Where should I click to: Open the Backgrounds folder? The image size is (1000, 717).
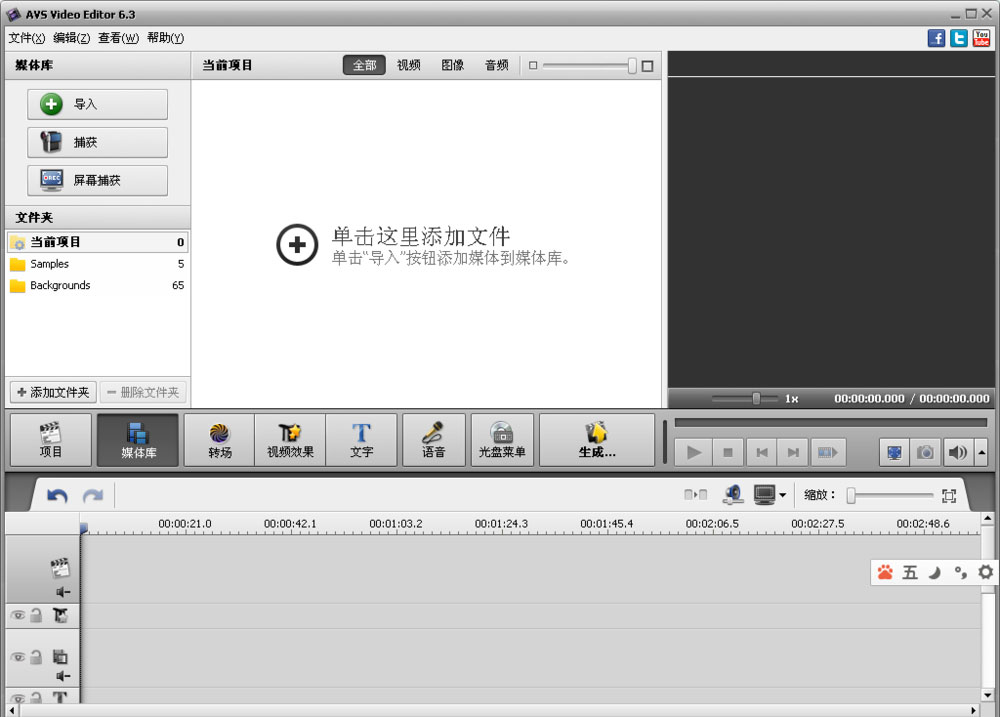[x=98, y=285]
